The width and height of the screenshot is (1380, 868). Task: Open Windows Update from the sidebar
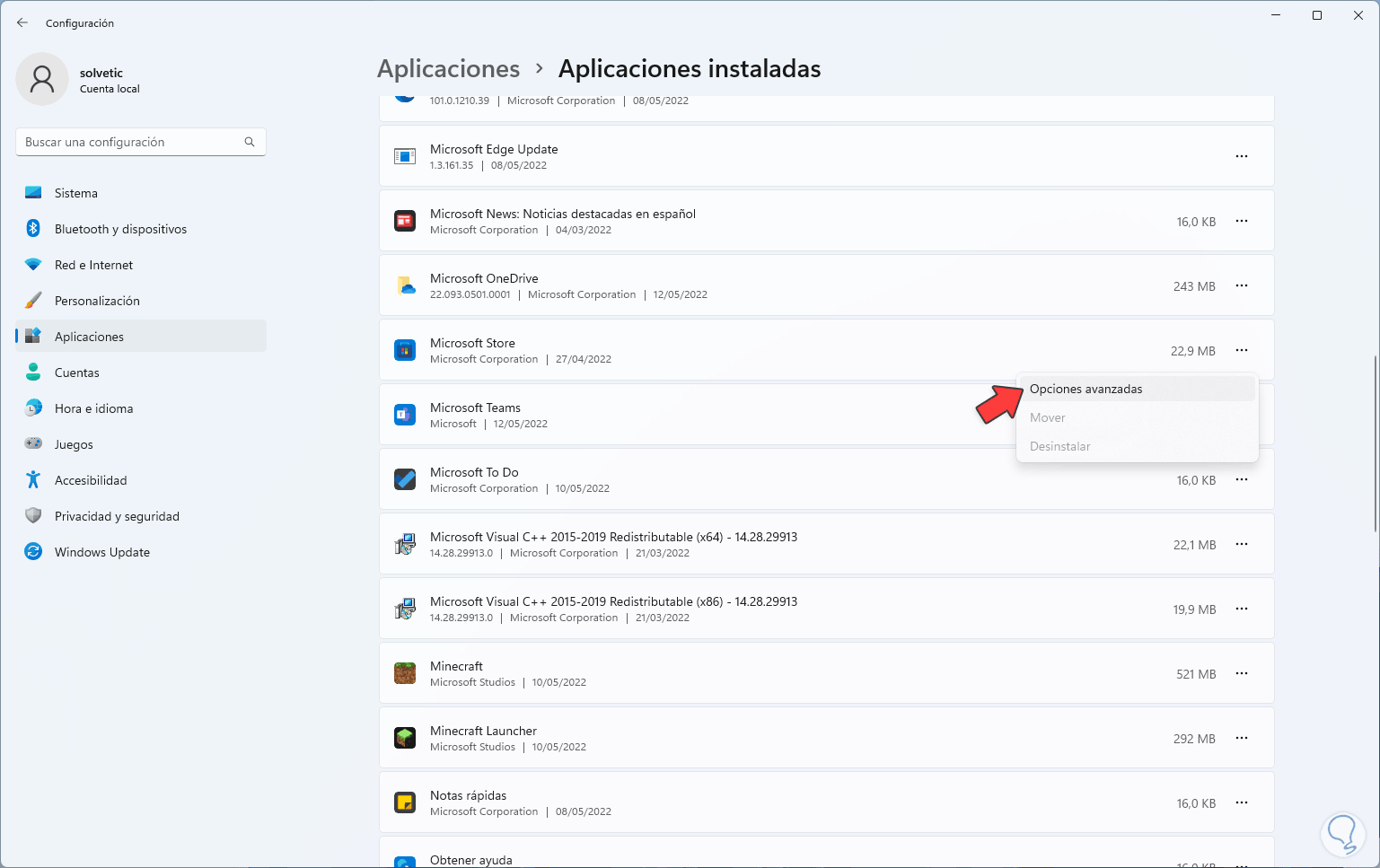coord(101,552)
